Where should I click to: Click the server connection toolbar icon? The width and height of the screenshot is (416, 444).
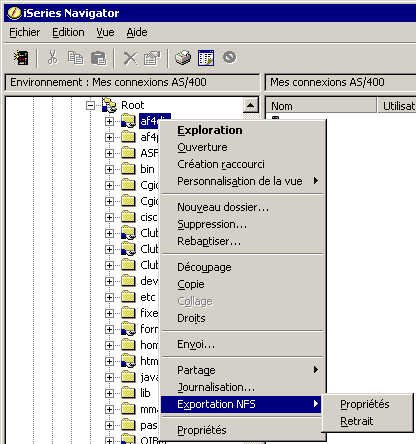(x=21, y=58)
